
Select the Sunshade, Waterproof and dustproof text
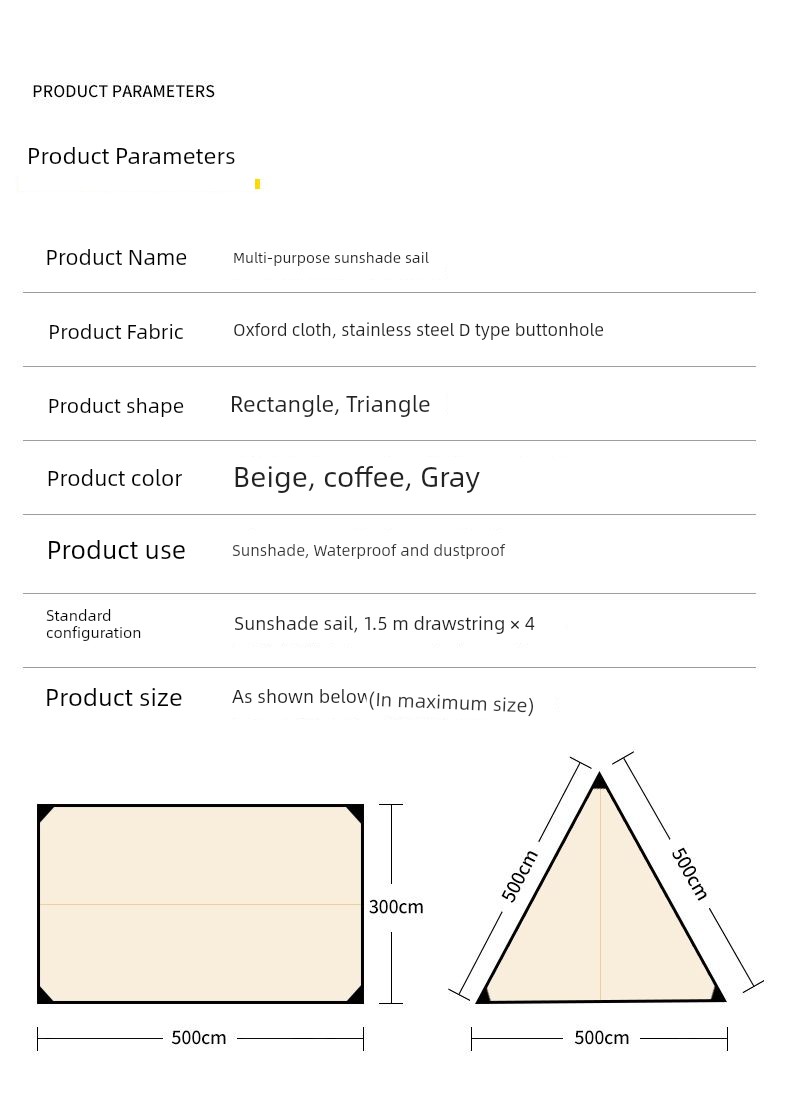click(x=368, y=551)
